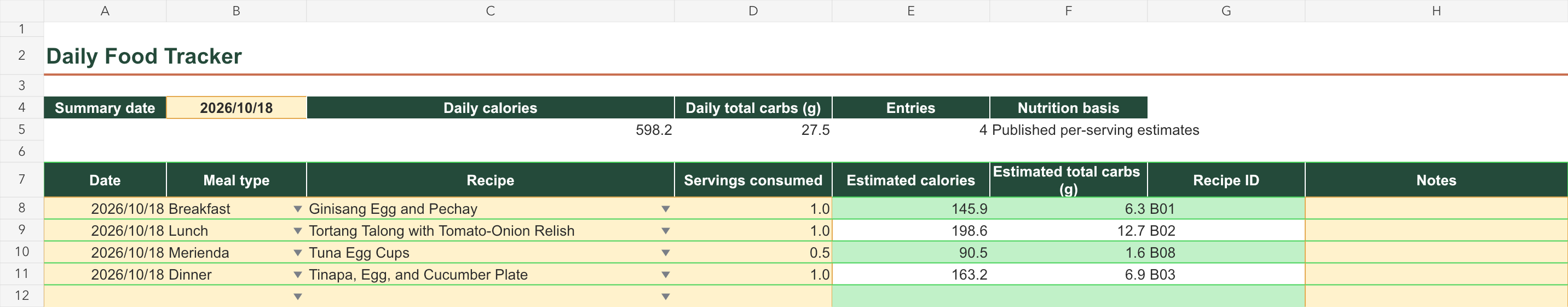Viewport: 1568px width, 307px height.
Task: Select row 8 header
Action: click(22, 208)
